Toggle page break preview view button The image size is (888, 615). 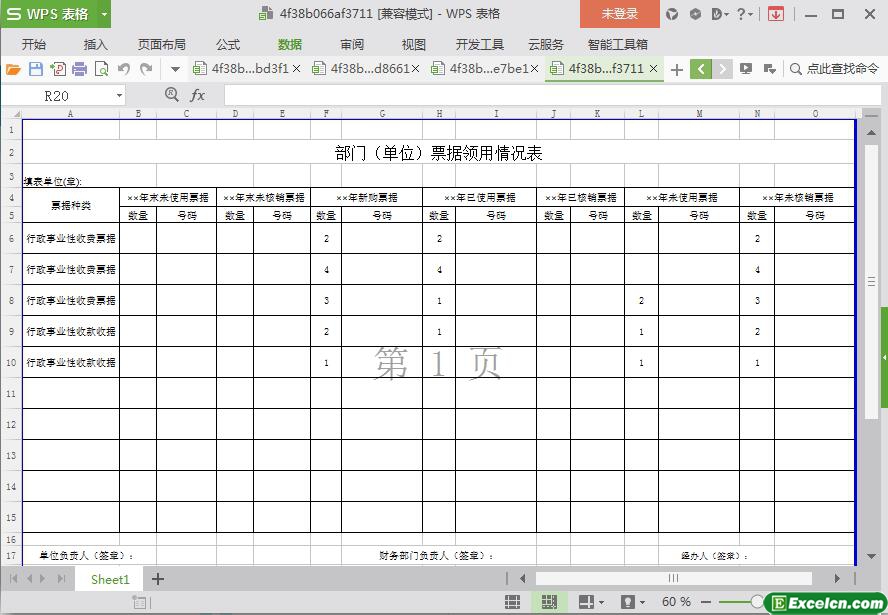pyautogui.click(x=548, y=602)
